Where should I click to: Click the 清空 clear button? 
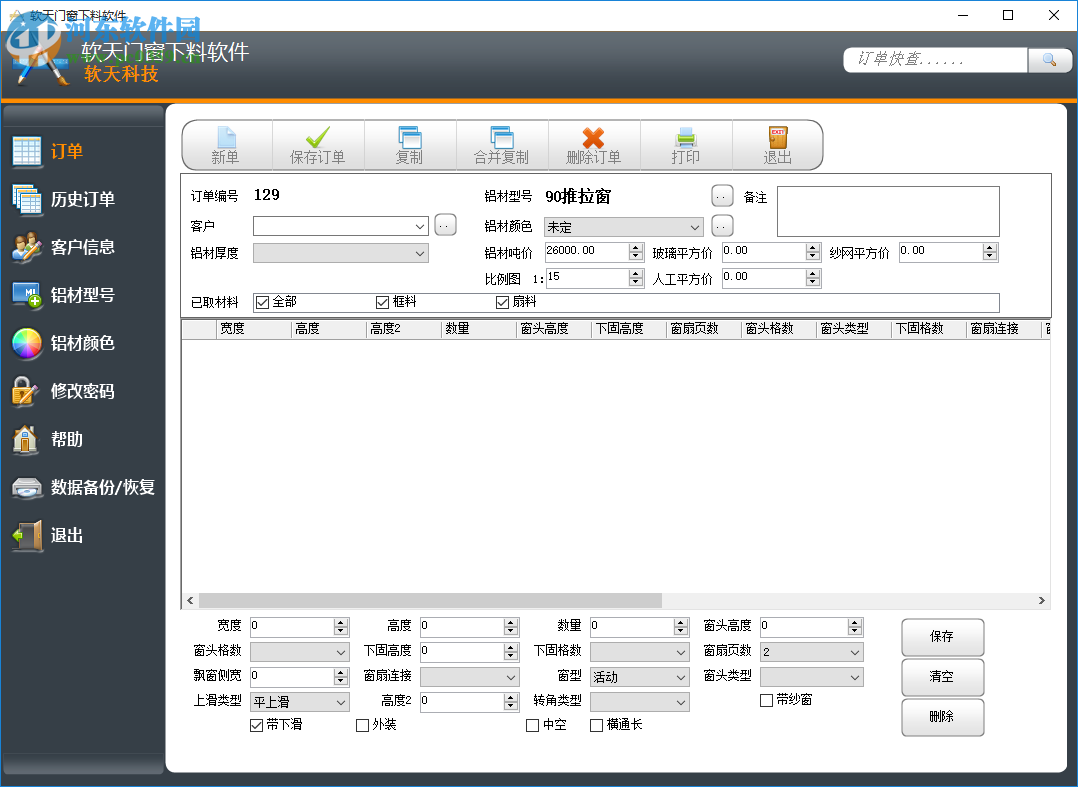tap(942, 677)
